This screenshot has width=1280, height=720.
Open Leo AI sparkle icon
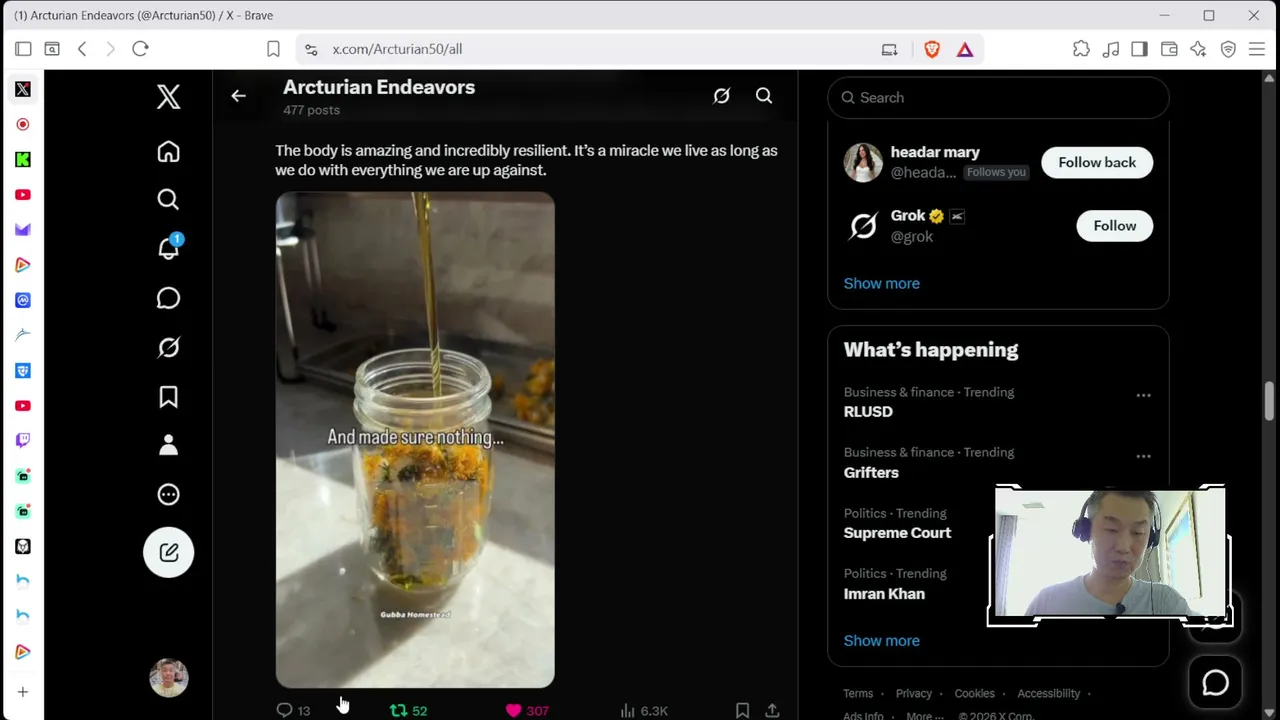(1198, 49)
